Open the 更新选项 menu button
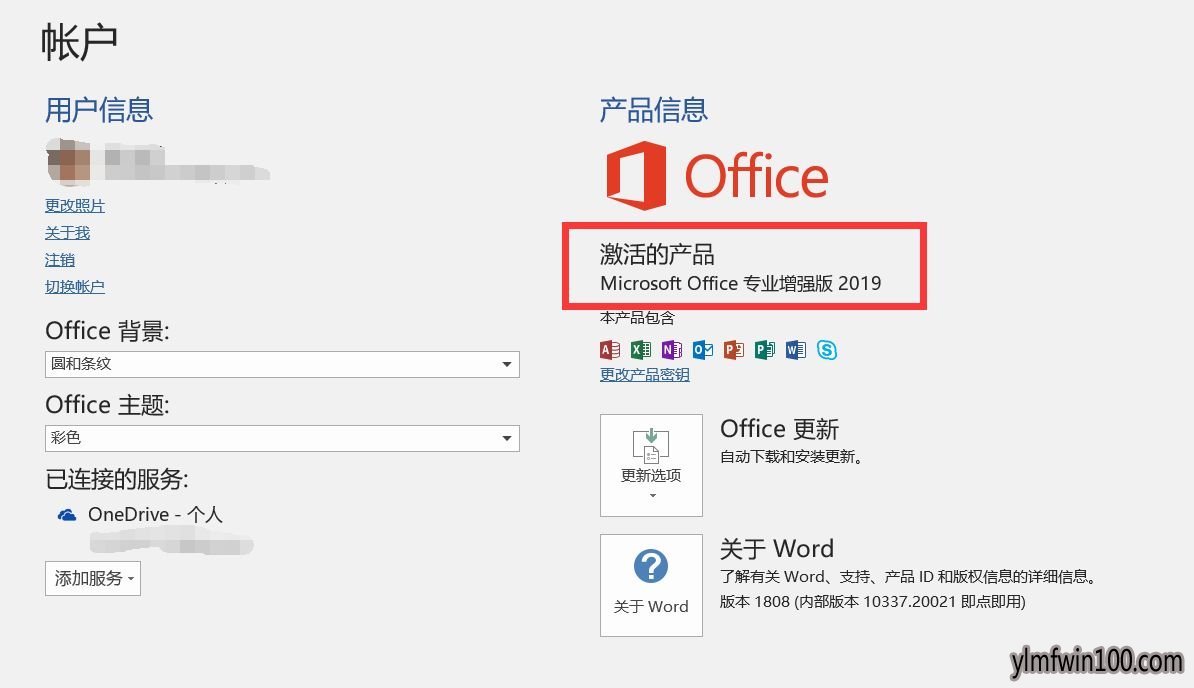This screenshot has height=688, width=1194. (x=651, y=465)
